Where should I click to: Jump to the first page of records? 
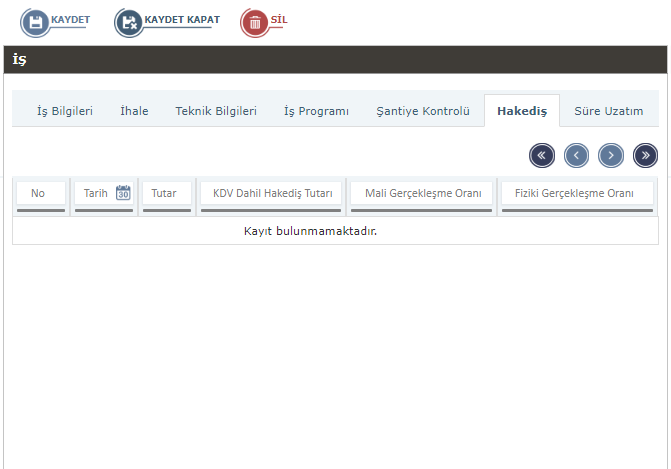point(542,155)
